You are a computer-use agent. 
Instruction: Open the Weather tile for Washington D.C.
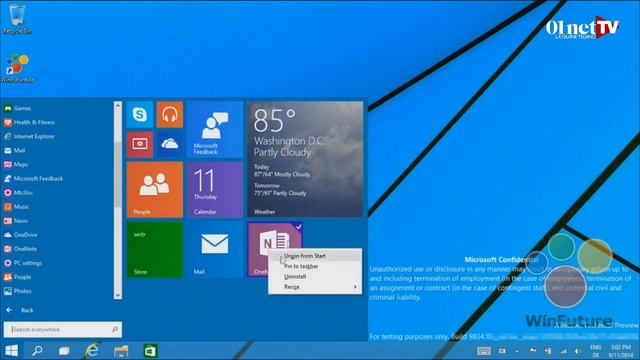pyautogui.click(x=305, y=159)
